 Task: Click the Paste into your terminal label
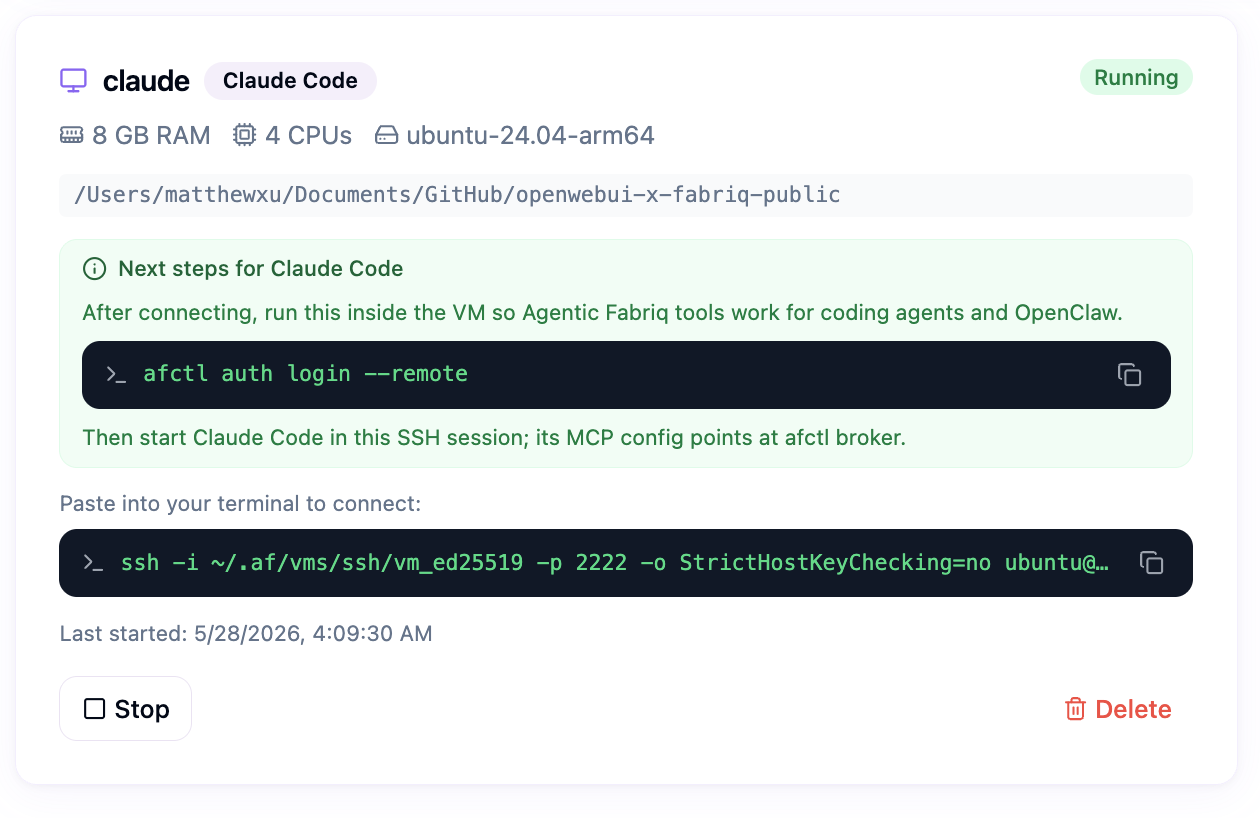(240, 503)
